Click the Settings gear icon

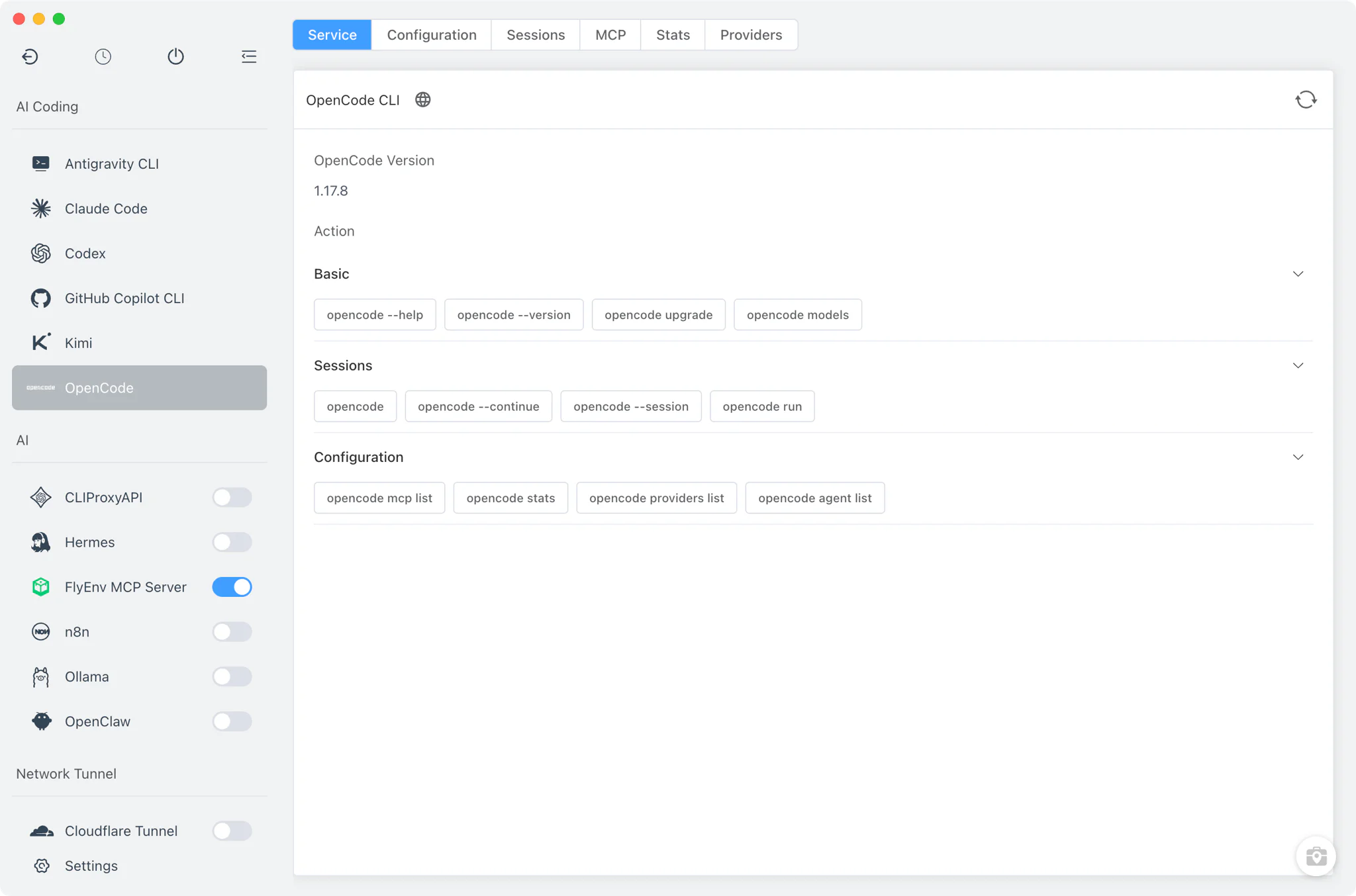click(42, 866)
